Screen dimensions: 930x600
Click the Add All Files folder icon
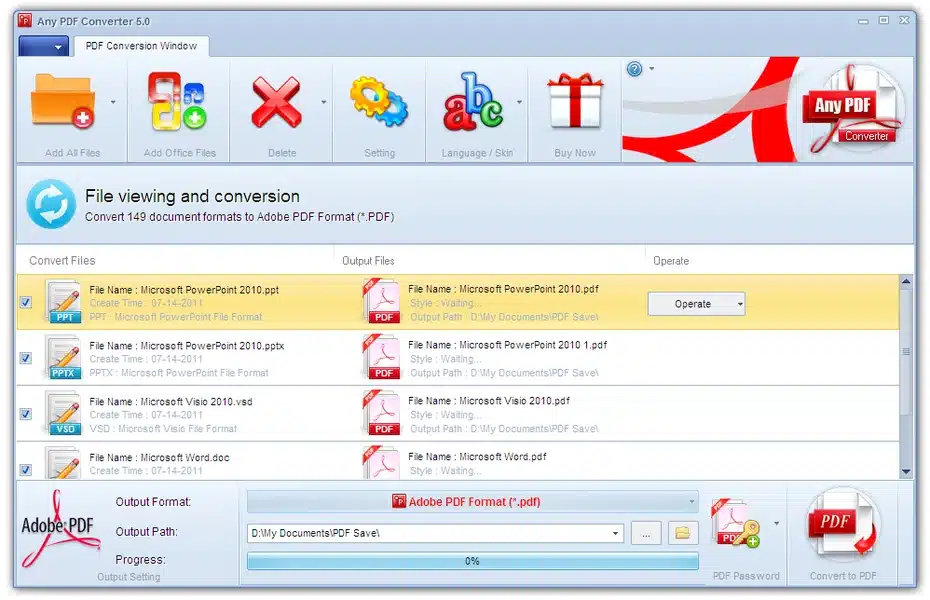tap(63, 101)
